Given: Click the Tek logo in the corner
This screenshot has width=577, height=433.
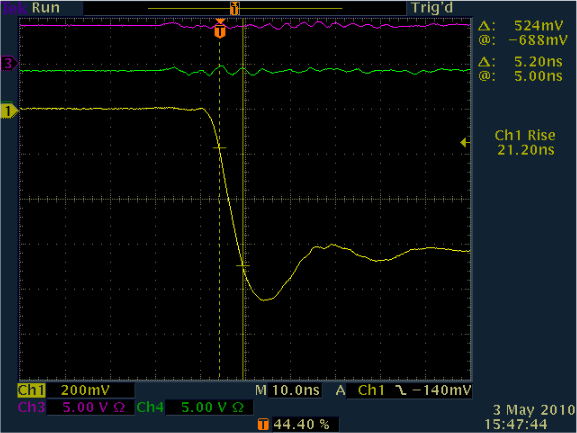Looking at the screenshot, I should click(x=15, y=8).
